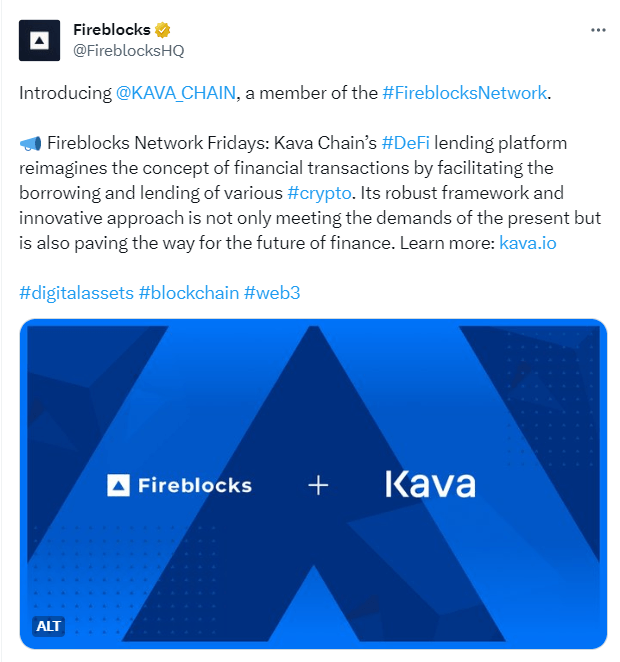The height and width of the screenshot is (662, 620).
Task: Select the #web3 hashtag
Action: click(272, 293)
